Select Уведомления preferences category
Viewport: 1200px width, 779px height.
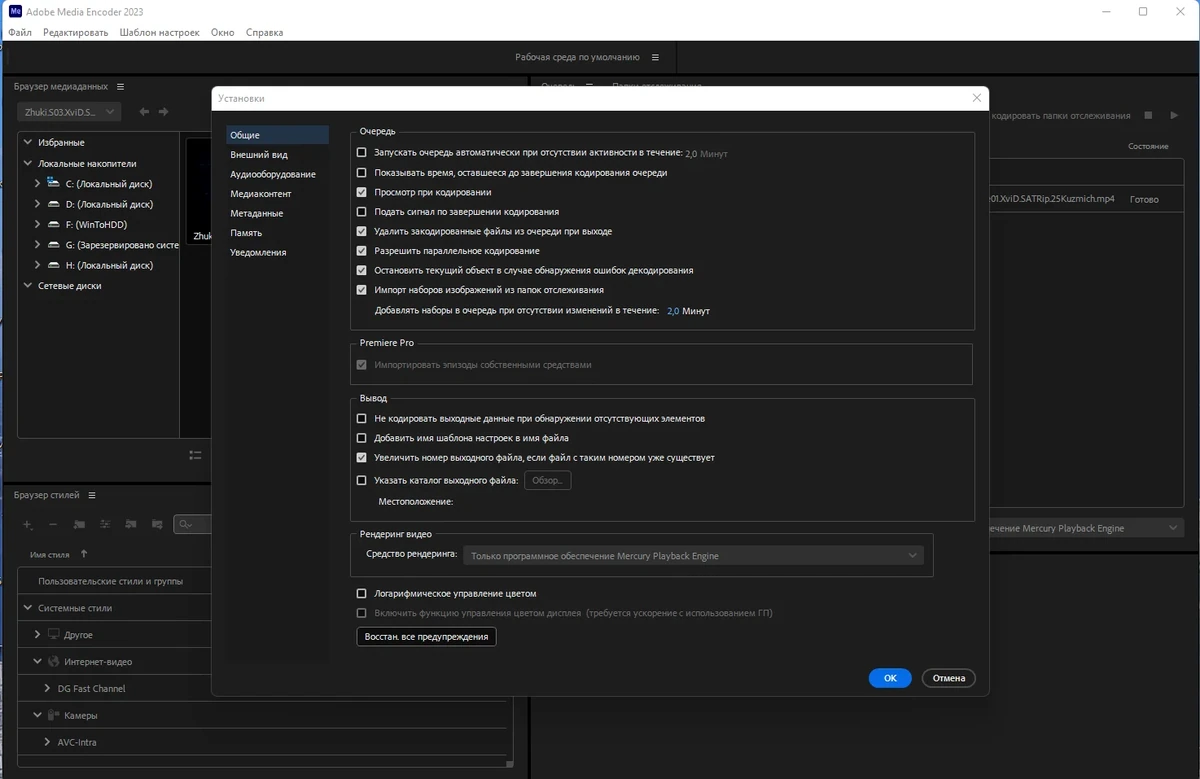click(x=277, y=252)
